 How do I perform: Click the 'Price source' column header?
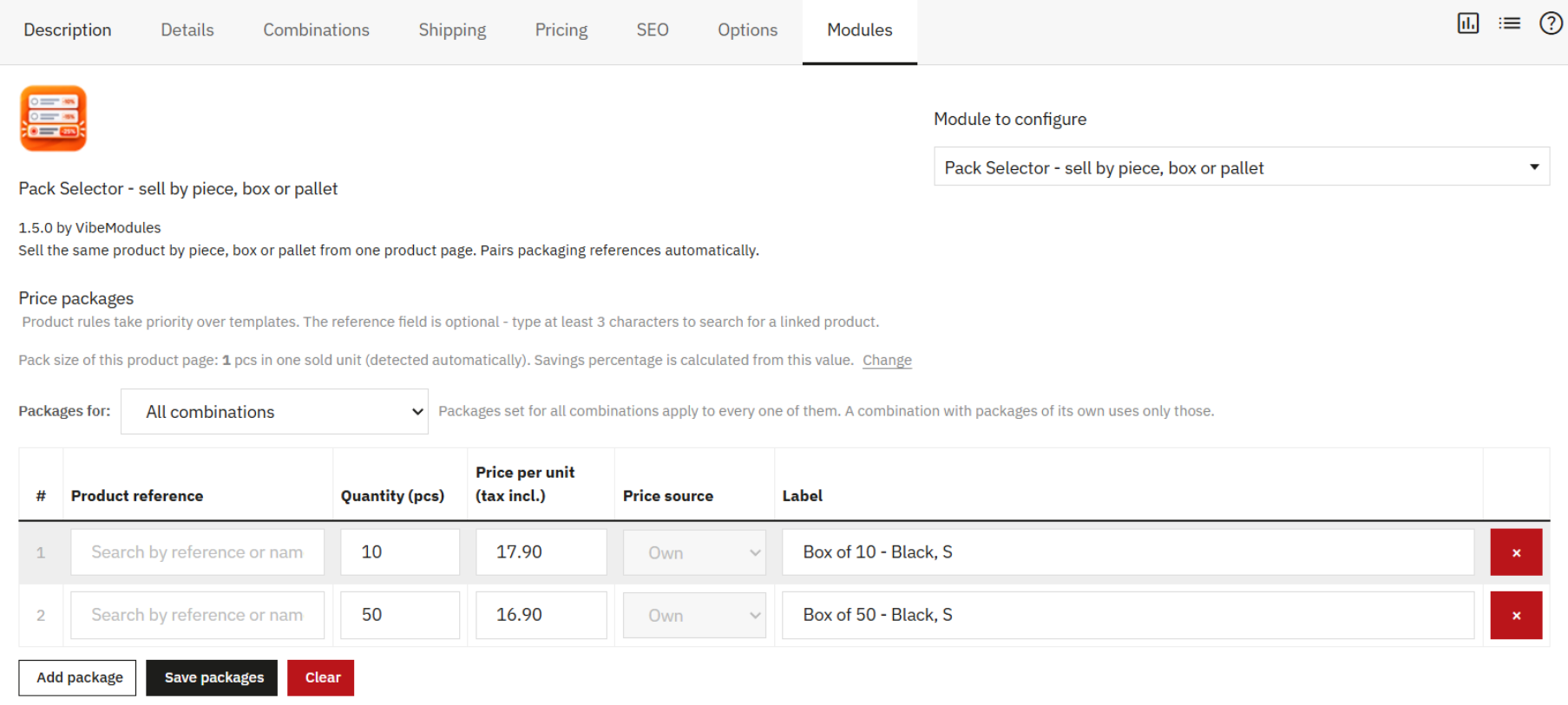[668, 496]
